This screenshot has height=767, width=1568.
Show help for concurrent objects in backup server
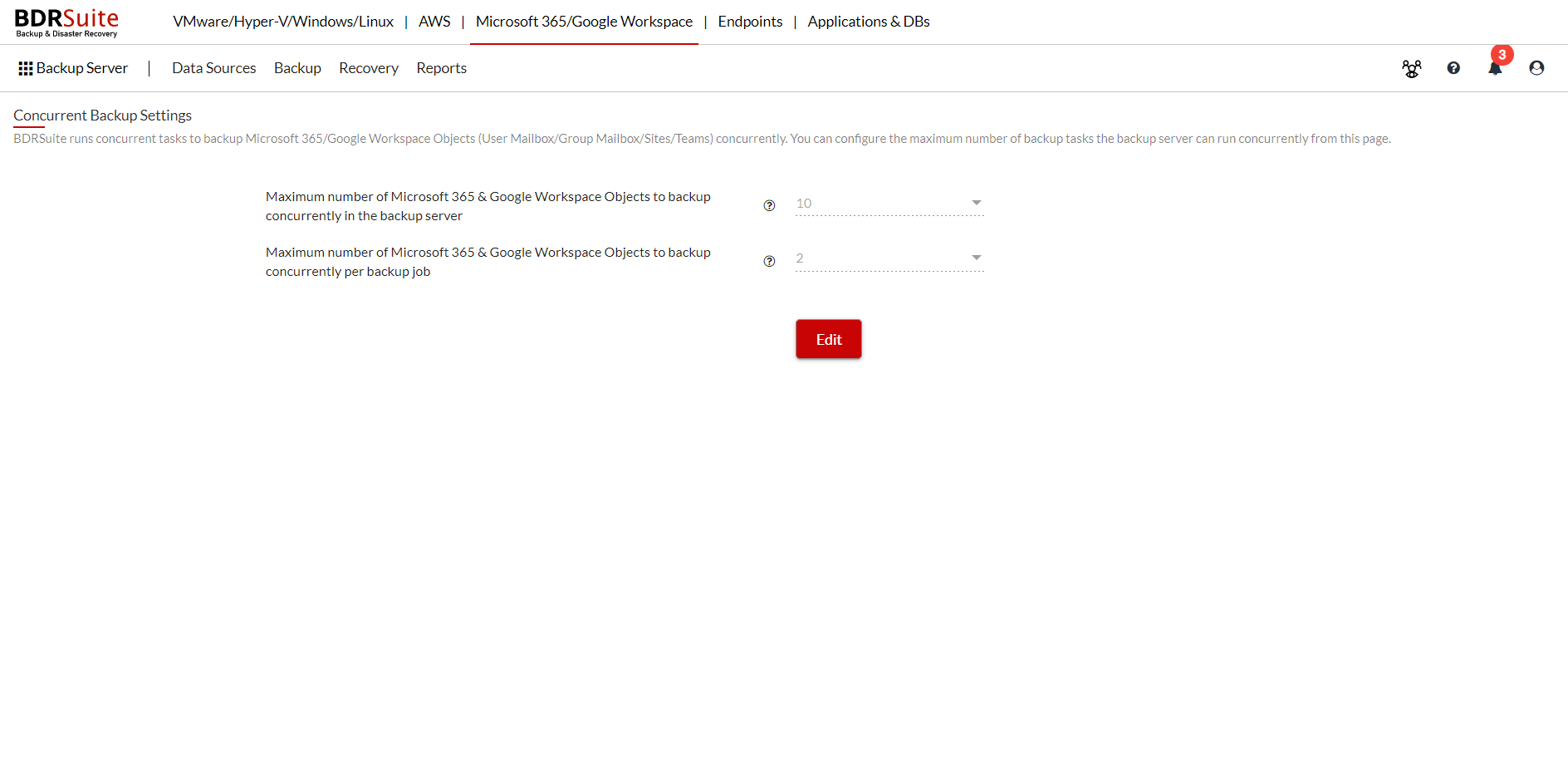click(769, 206)
